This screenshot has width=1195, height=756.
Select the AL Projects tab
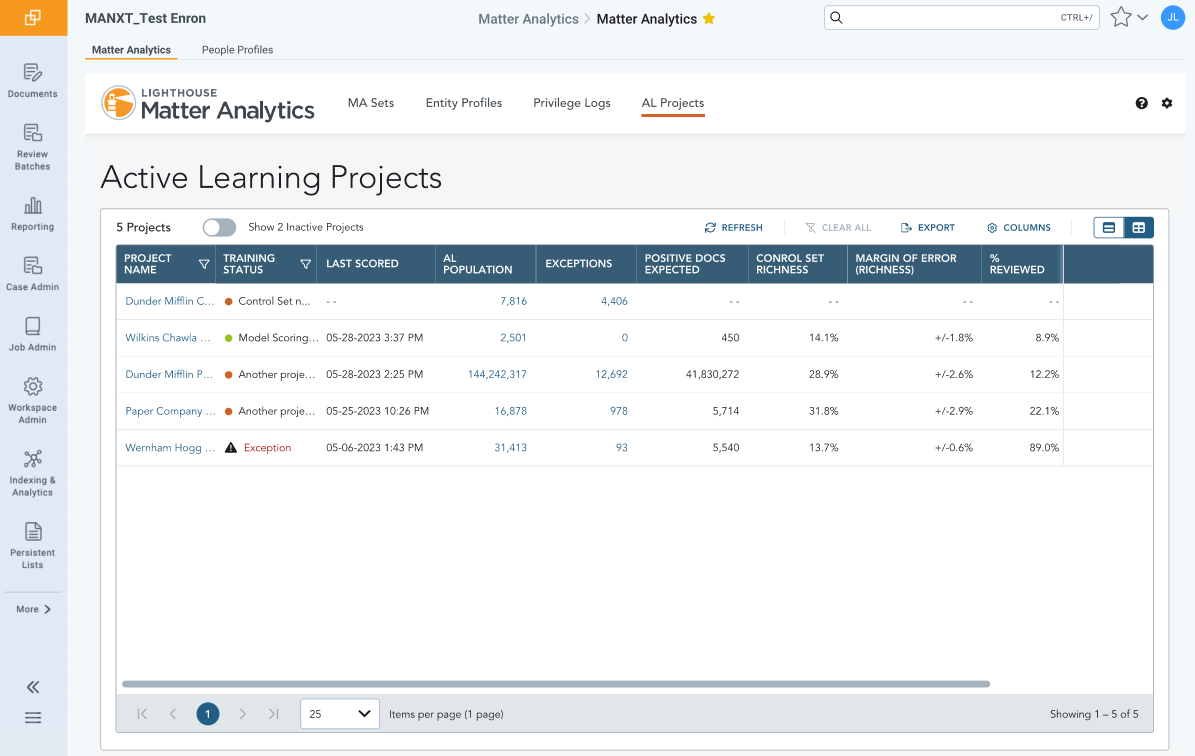tap(673, 103)
